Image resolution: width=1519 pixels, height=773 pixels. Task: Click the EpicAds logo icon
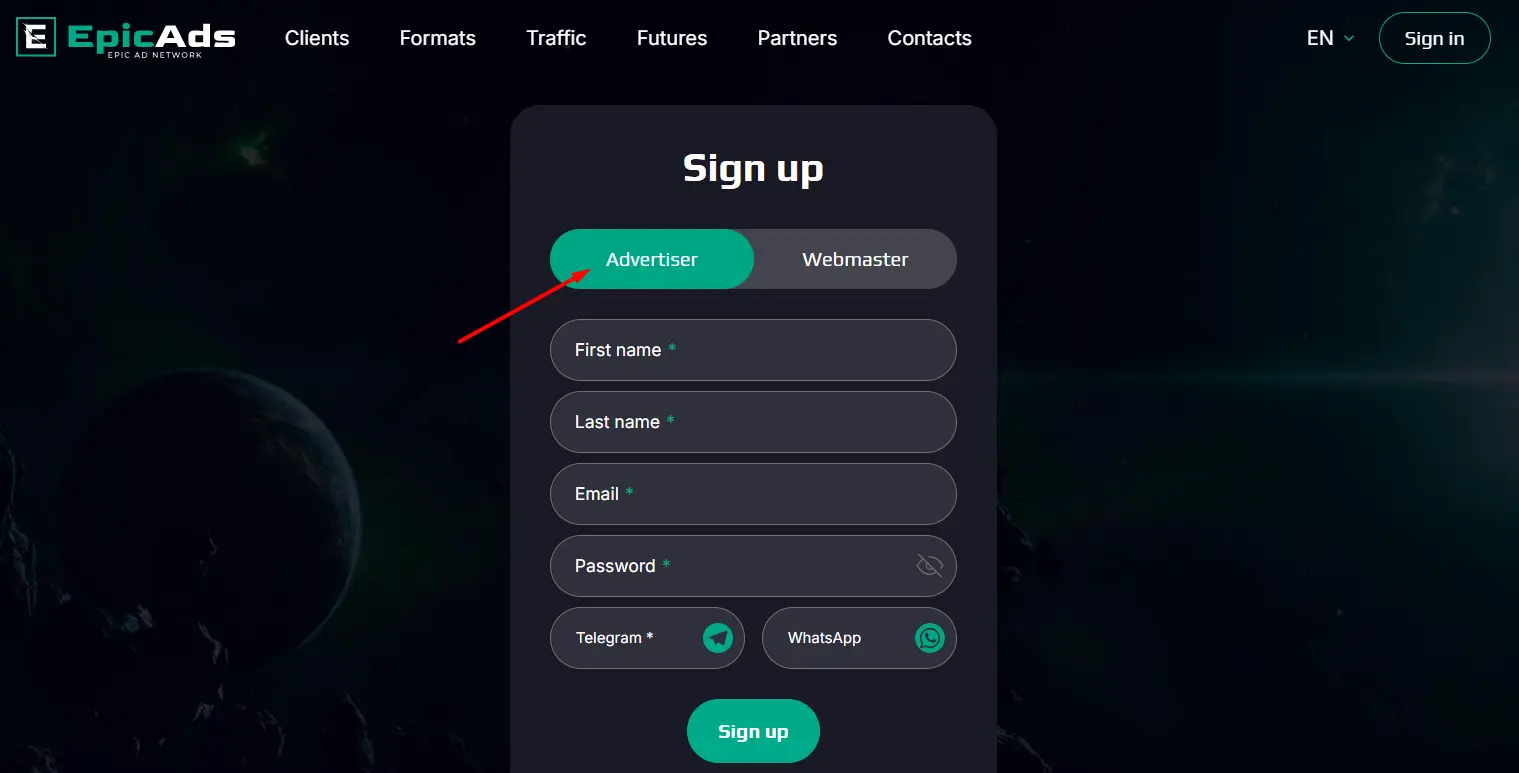click(x=36, y=38)
